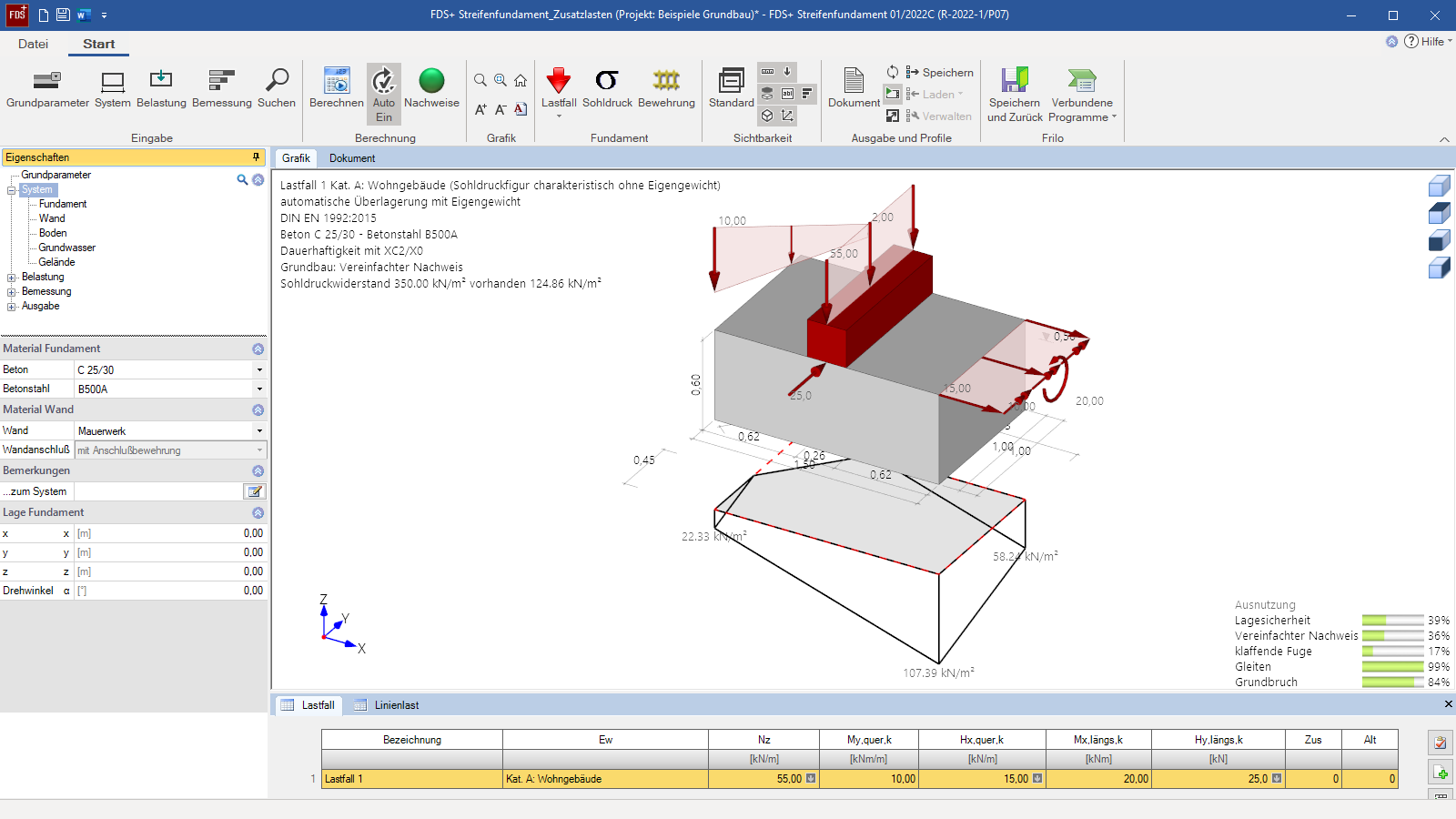Viewport: 1456px width, 819px height.
Task: Click the Suchen magnifier tool
Action: click(277, 88)
